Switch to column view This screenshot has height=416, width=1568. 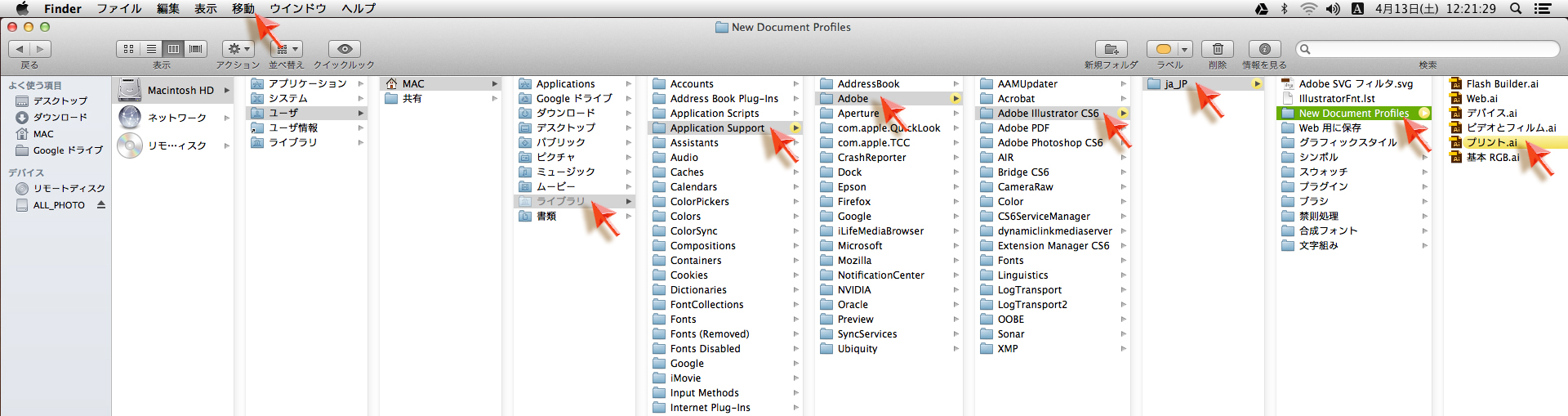tap(173, 49)
